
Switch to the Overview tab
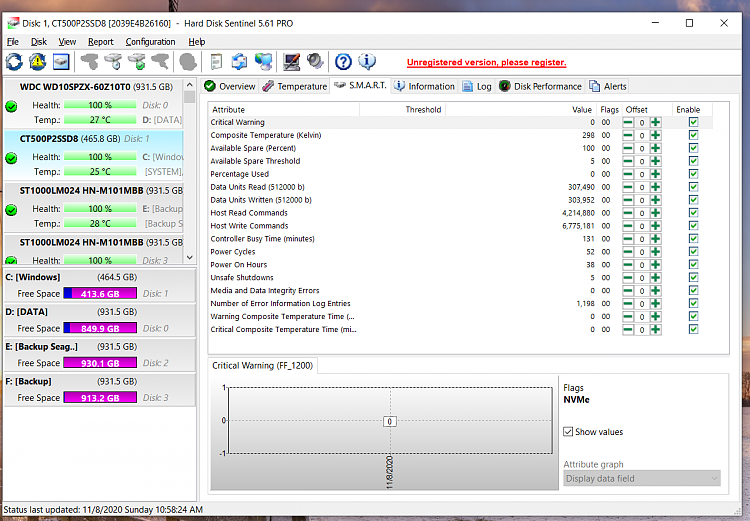point(230,86)
